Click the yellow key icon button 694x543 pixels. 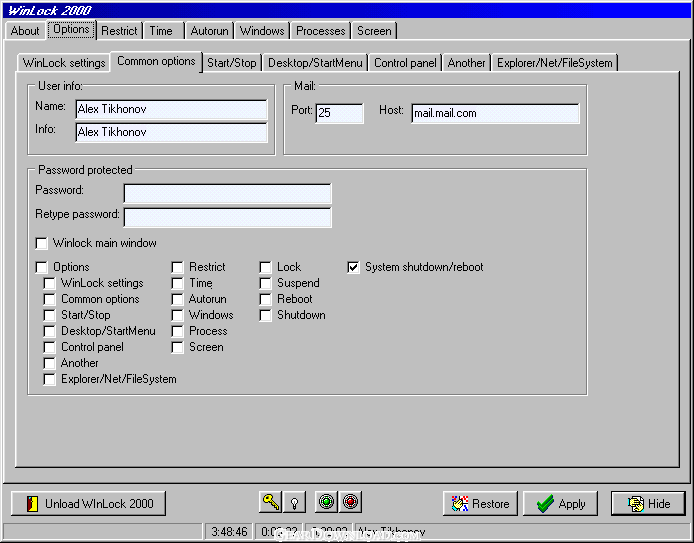pyautogui.click(x=270, y=502)
